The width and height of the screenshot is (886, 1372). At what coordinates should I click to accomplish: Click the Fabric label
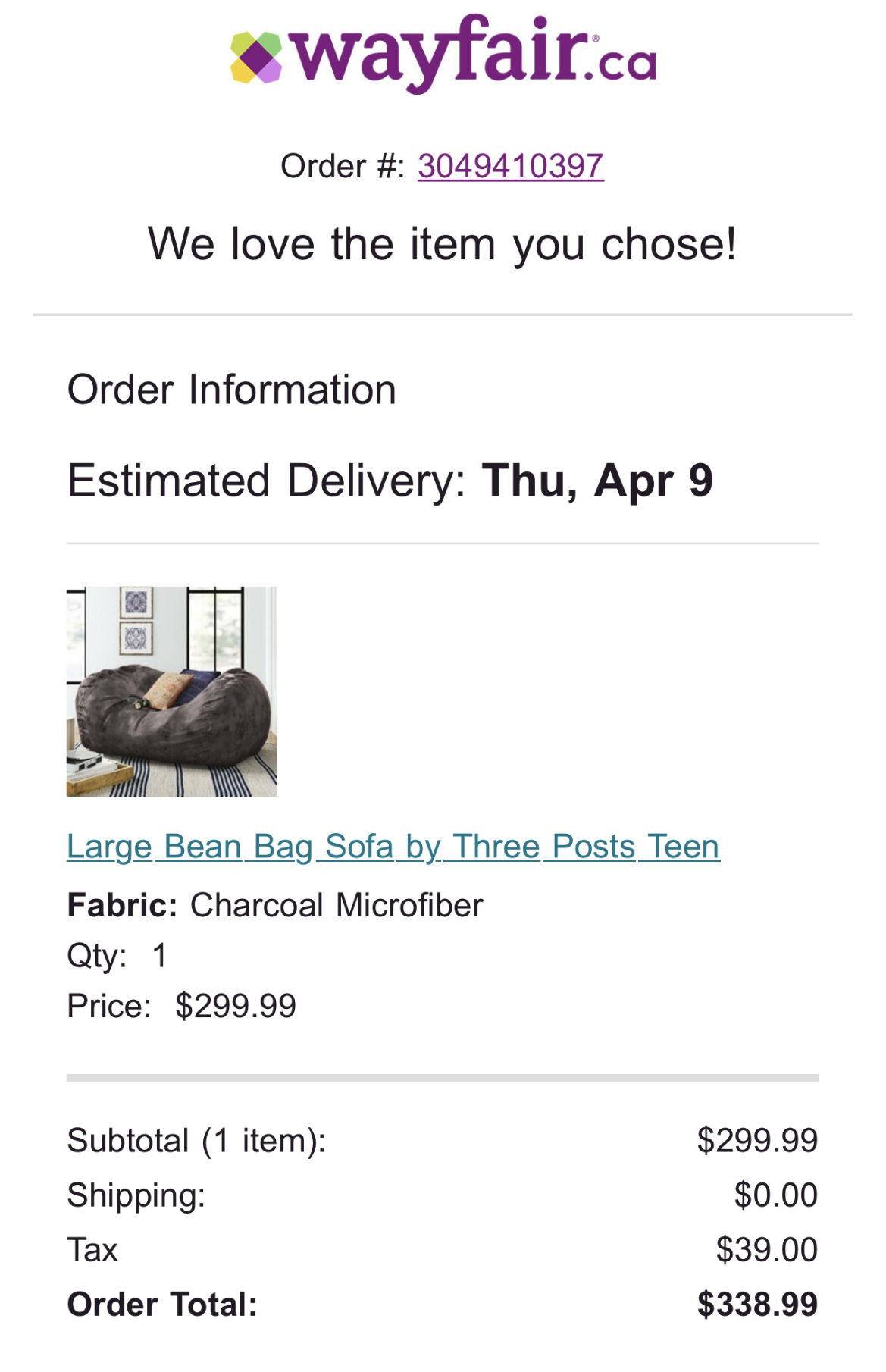pos(122,905)
